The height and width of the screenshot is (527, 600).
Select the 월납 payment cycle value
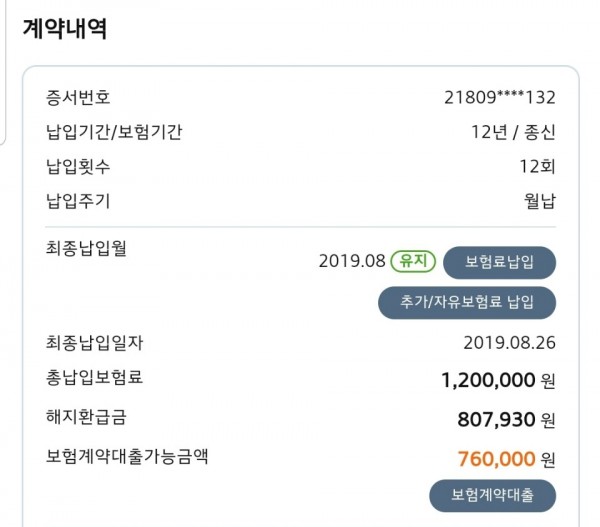(x=540, y=201)
